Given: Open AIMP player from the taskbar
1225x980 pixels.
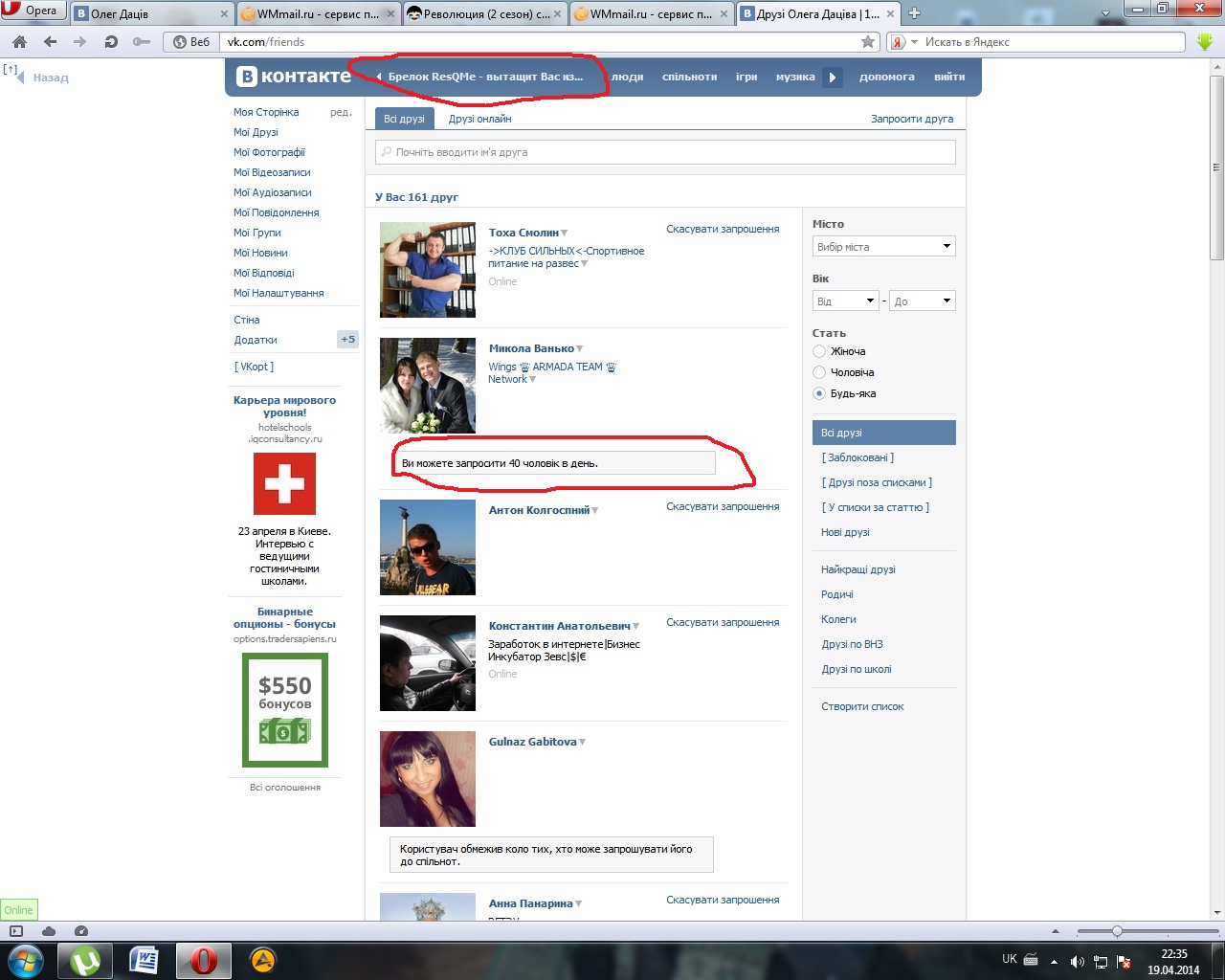Looking at the screenshot, I should pos(262,960).
